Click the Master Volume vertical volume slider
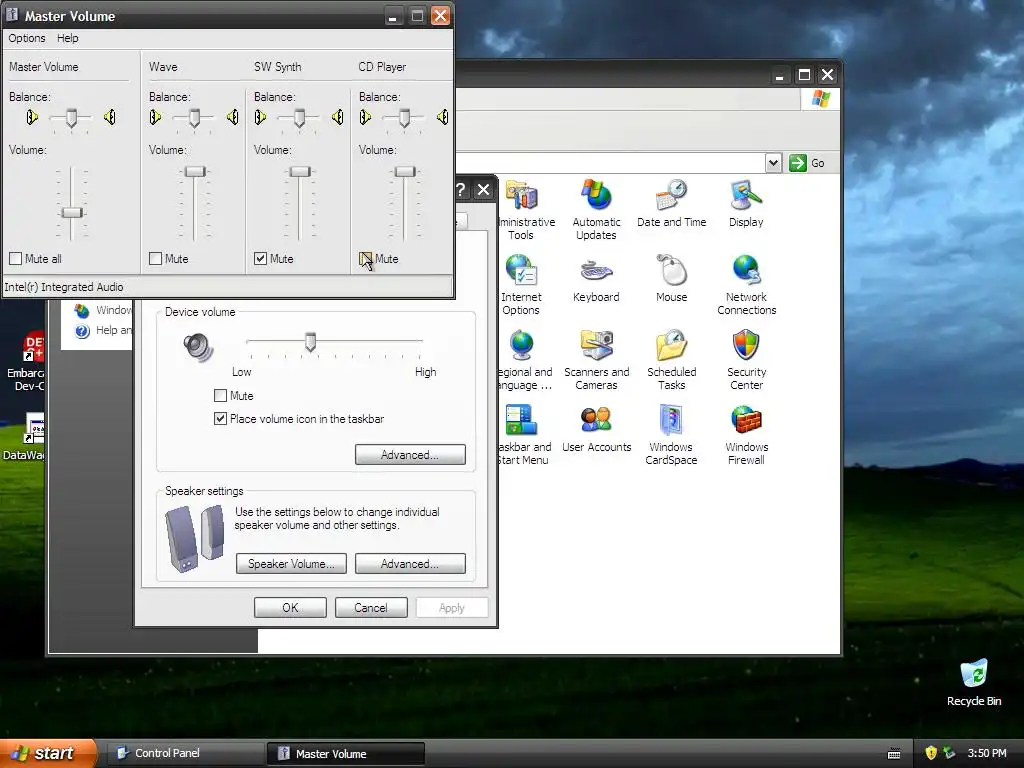Viewport: 1024px width, 768px height. tap(72, 212)
